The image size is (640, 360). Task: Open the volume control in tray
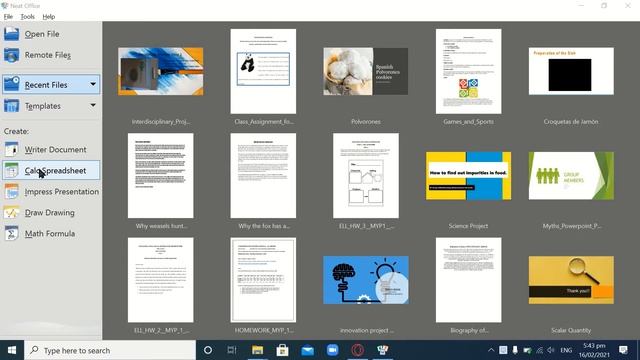(x=551, y=350)
